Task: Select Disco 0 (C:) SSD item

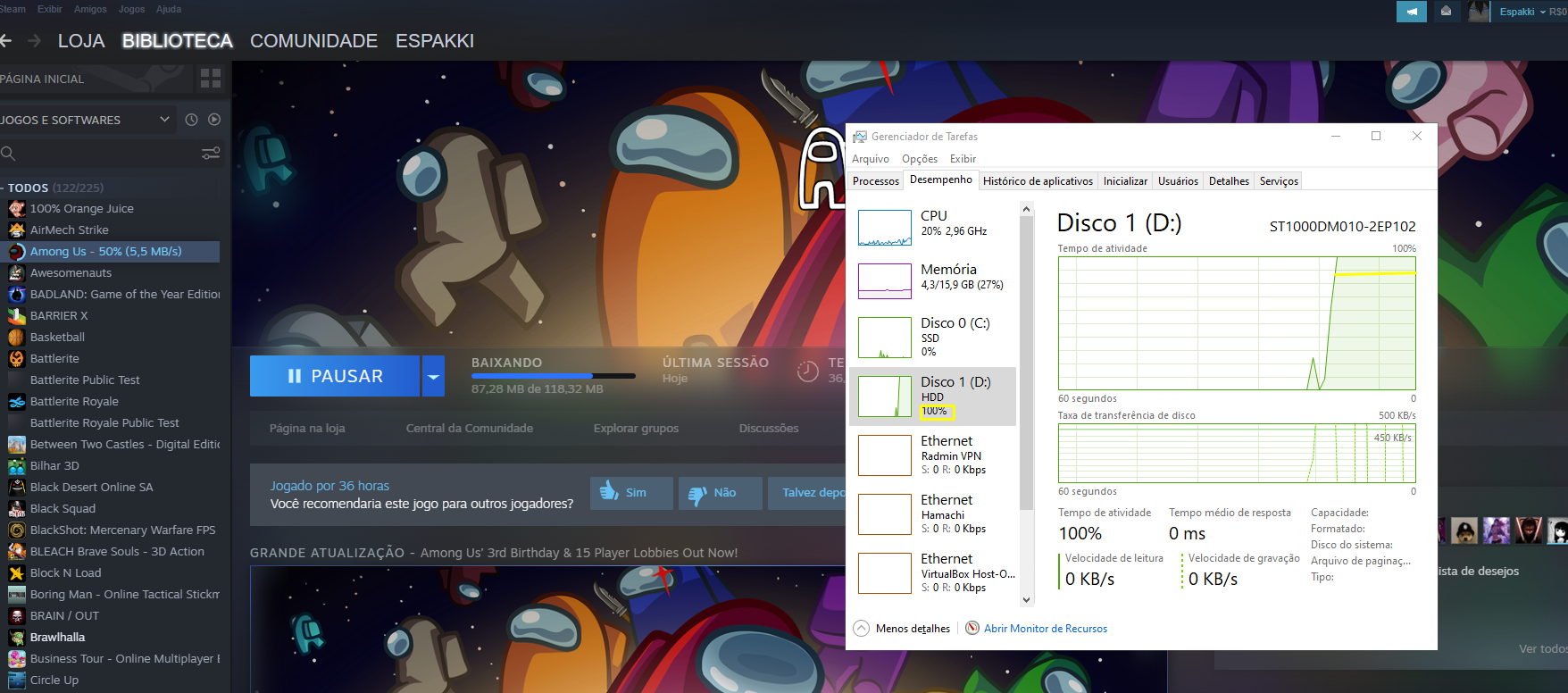Action: point(932,338)
